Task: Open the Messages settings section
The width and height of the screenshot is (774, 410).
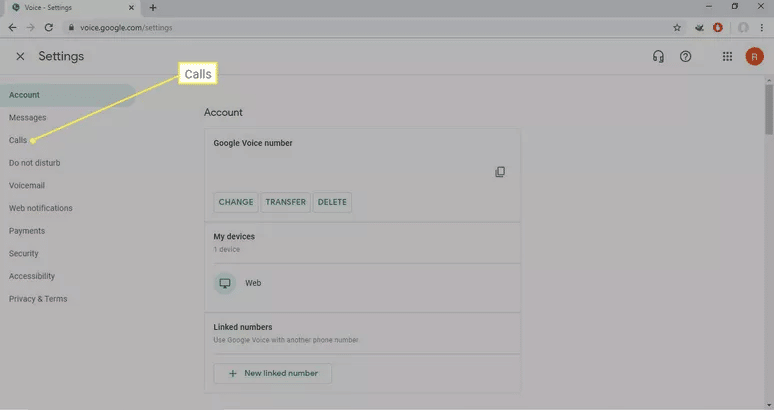Action: (x=27, y=117)
